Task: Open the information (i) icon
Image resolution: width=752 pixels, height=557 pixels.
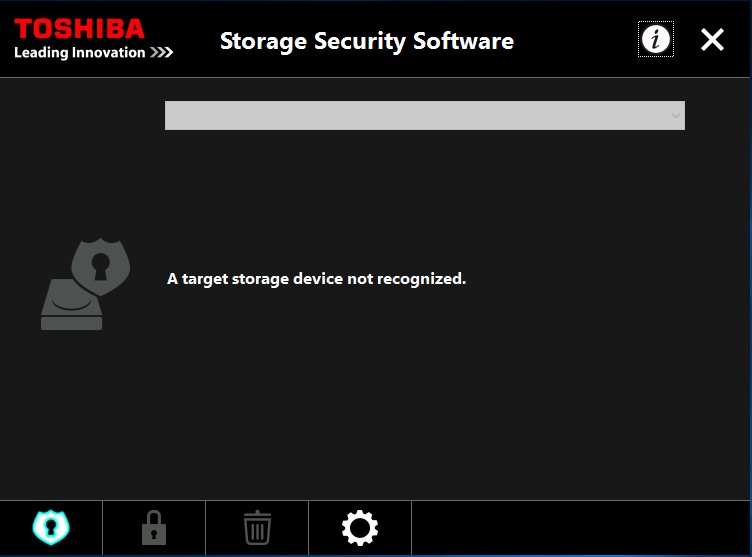Action: pyautogui.click(x=656, y=39)
